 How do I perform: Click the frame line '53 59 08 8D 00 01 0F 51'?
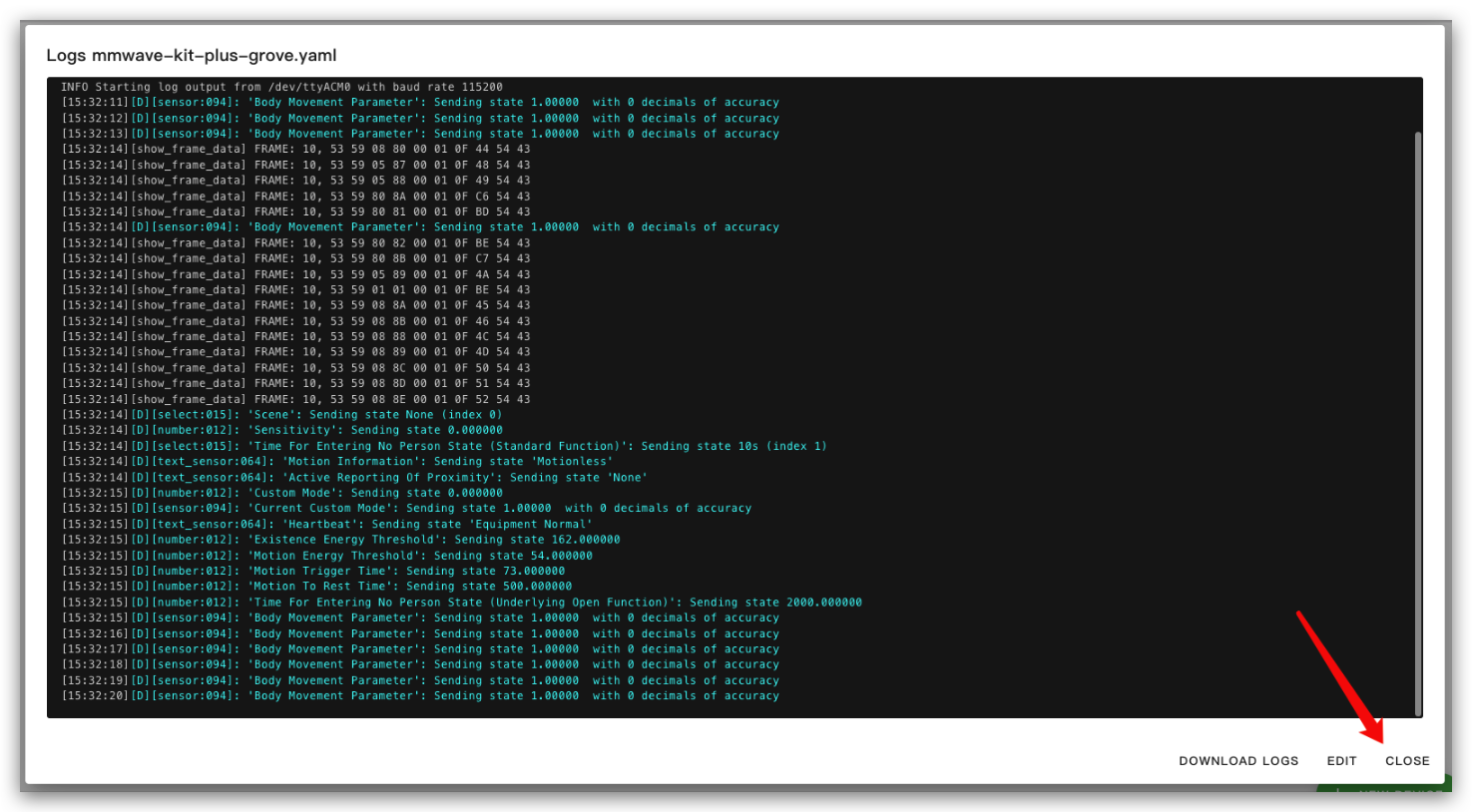295,383
